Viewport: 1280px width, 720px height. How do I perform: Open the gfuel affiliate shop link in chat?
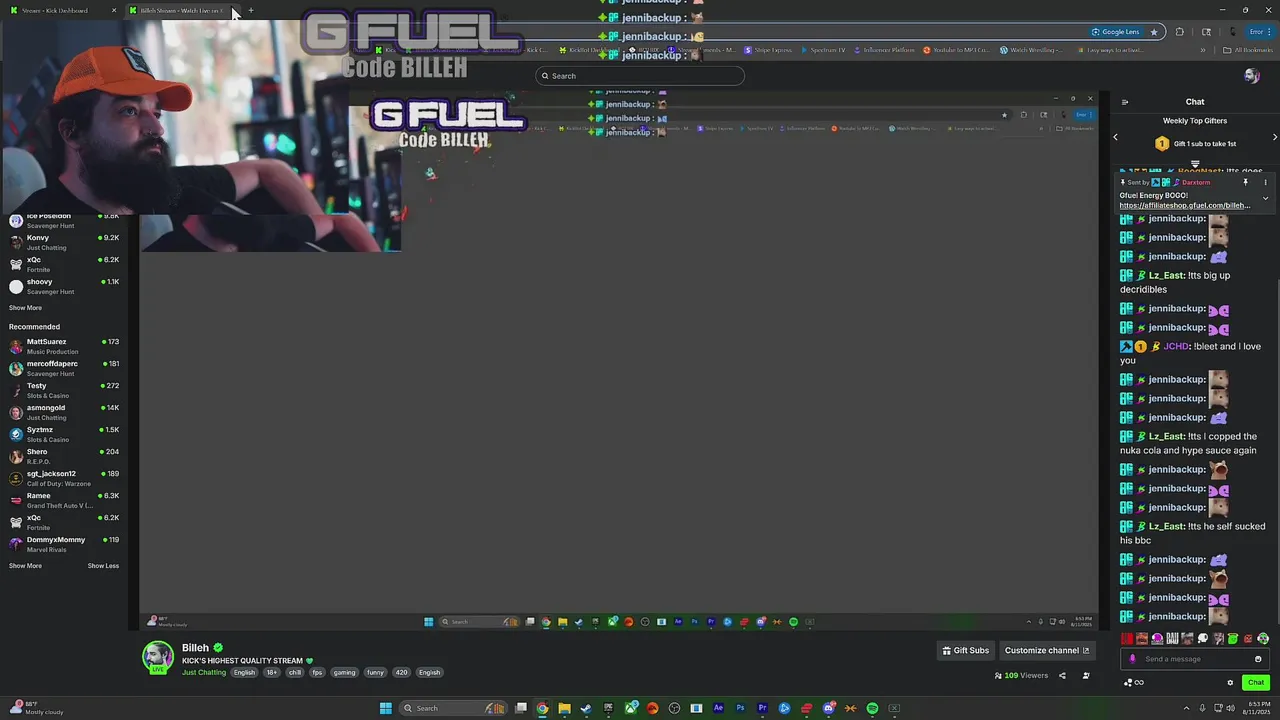(x=1185, y=205)
